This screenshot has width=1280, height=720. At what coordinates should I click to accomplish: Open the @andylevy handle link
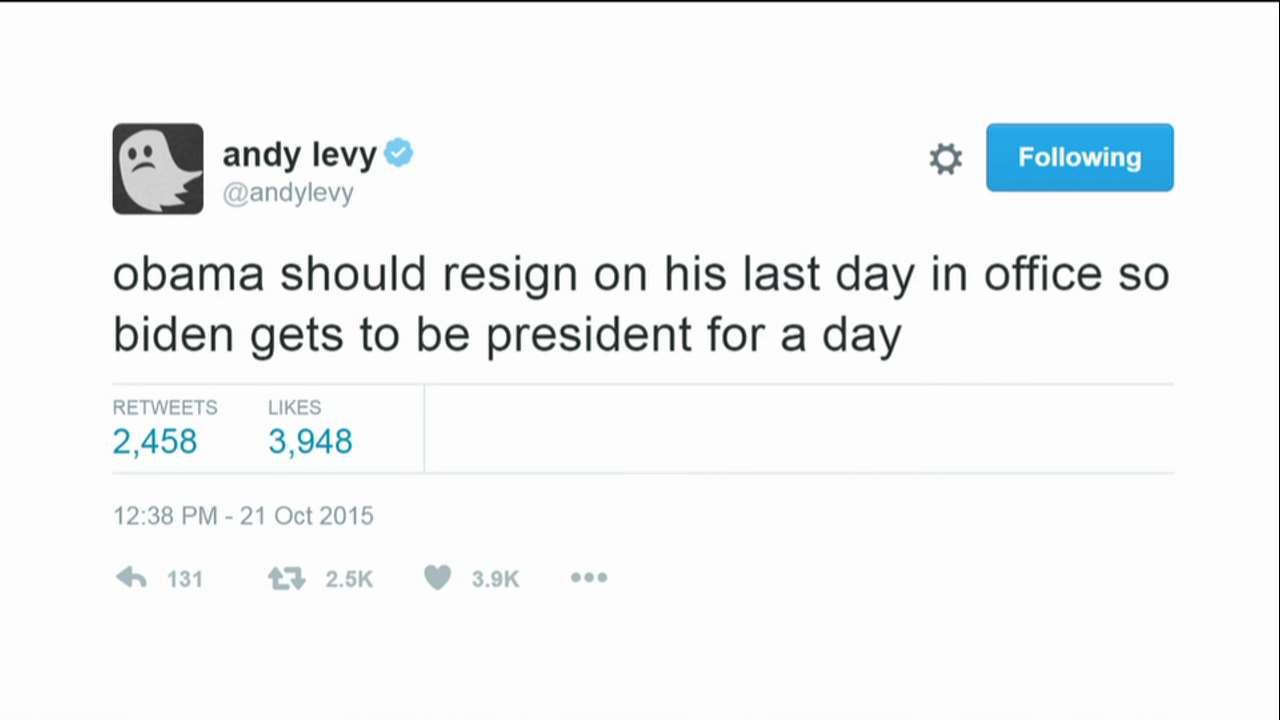click(288, 192)
